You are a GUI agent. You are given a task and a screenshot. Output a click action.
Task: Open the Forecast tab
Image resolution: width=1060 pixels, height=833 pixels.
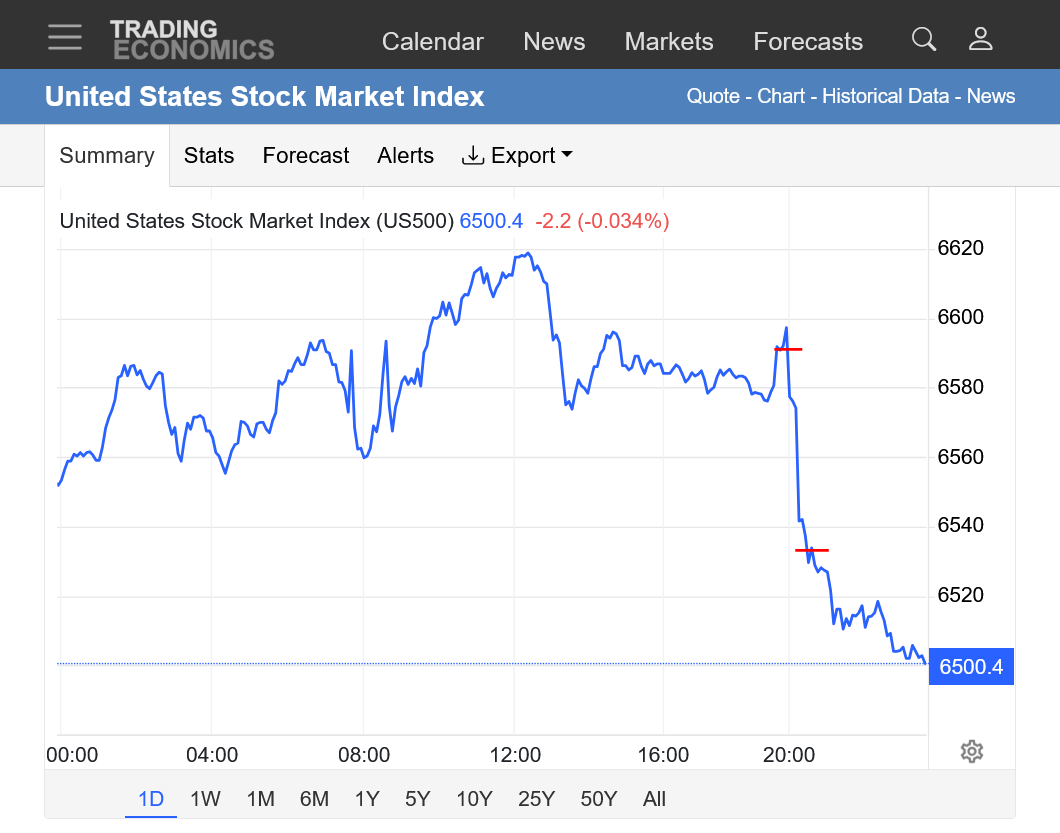306,156
